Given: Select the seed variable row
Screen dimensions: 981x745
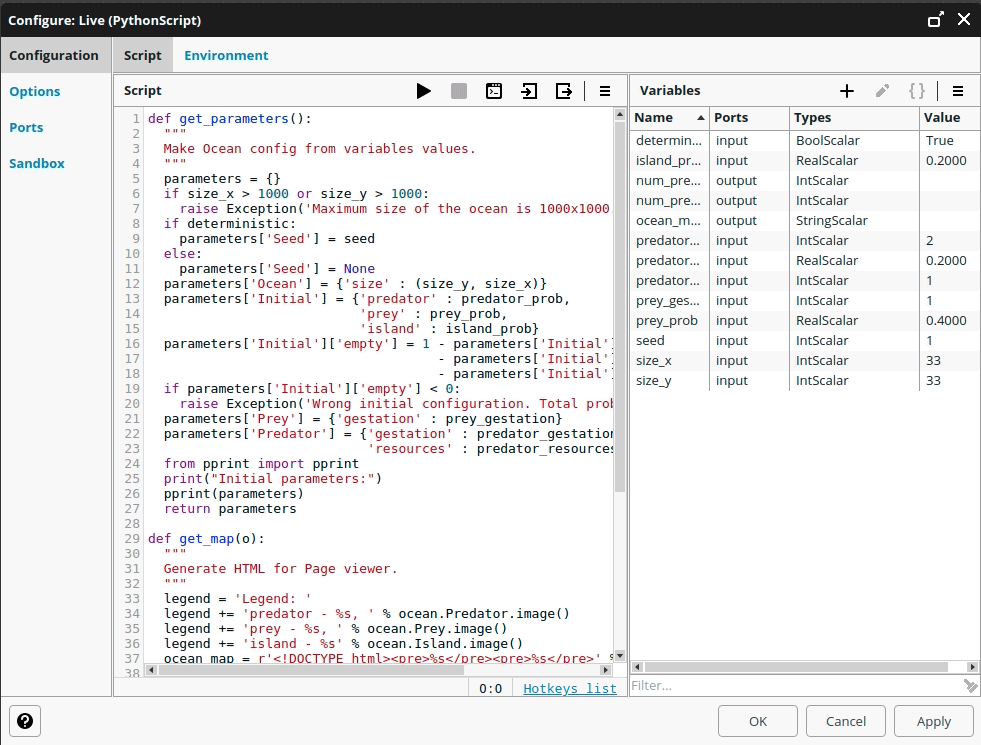Looking at the screenshot, I should [805, 341].
